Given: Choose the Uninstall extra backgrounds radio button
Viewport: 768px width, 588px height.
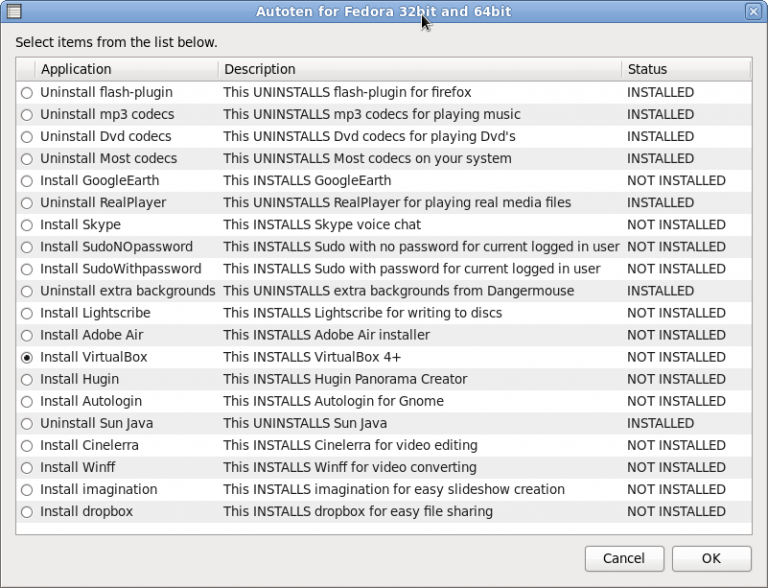Looking at the screenshot, I should coord(27,291).
